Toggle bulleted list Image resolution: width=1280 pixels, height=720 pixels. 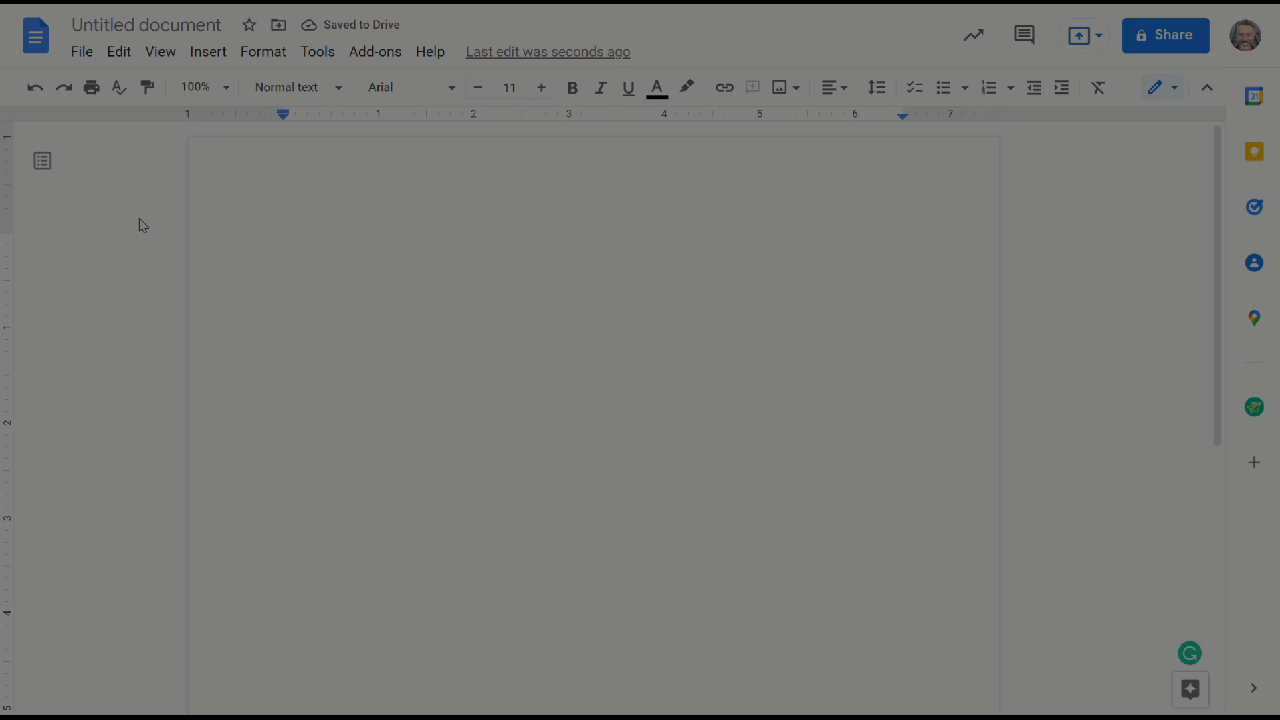pos(943,88)
